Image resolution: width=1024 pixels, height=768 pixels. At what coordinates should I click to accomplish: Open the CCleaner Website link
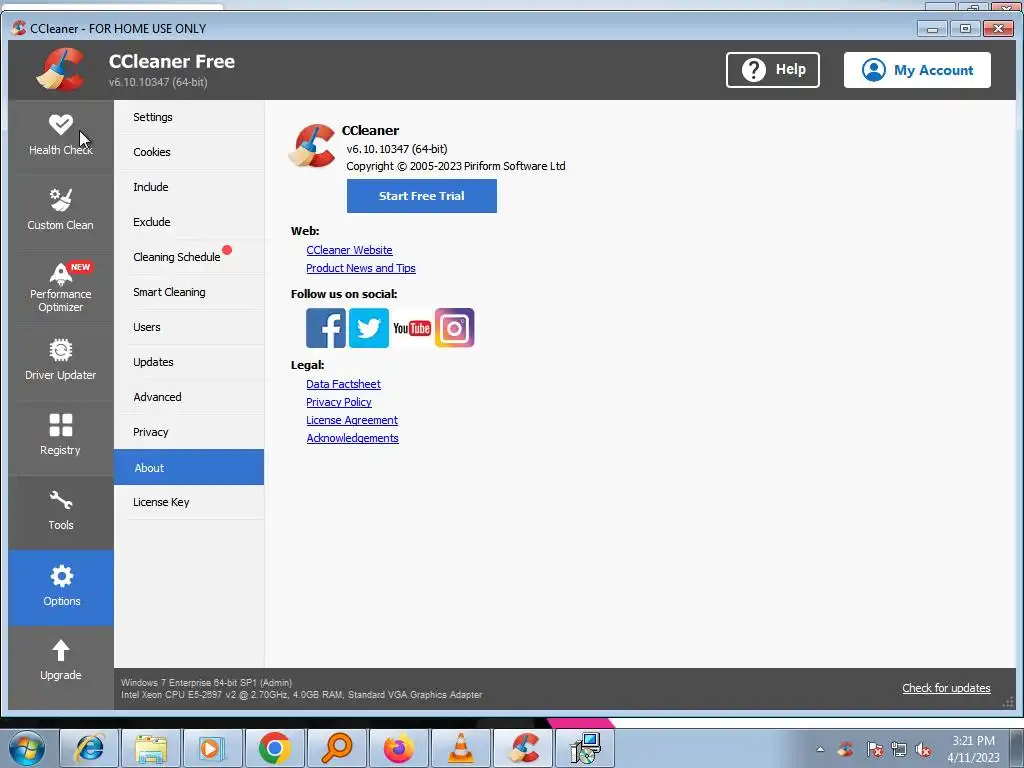[x=349, y=250]
